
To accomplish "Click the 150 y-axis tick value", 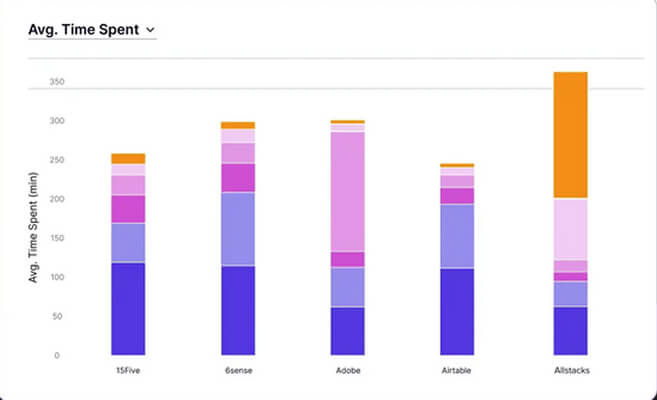I will [x=57, y=238].
